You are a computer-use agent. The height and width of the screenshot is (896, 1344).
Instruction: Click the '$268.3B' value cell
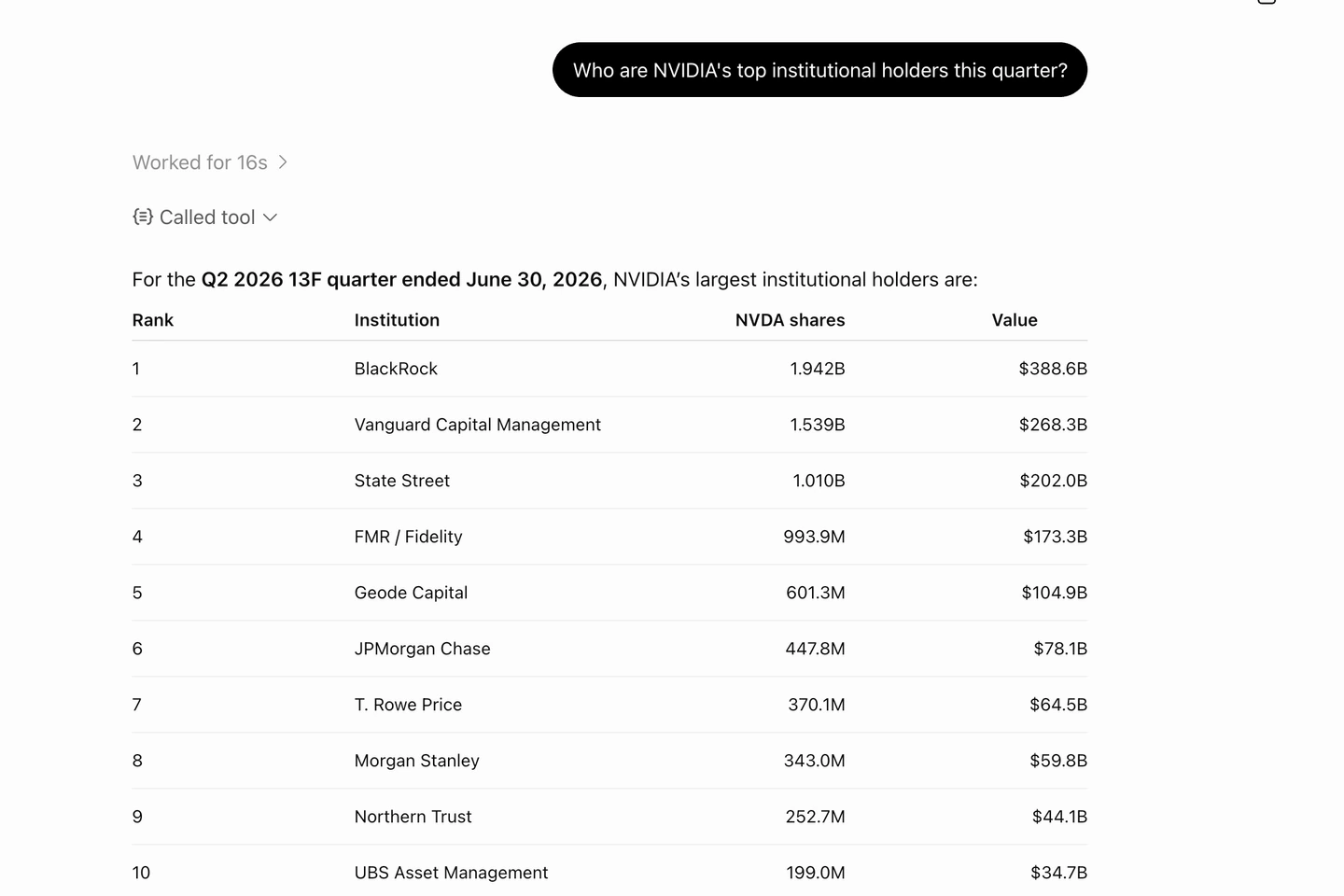click(x=1053, y=425)
